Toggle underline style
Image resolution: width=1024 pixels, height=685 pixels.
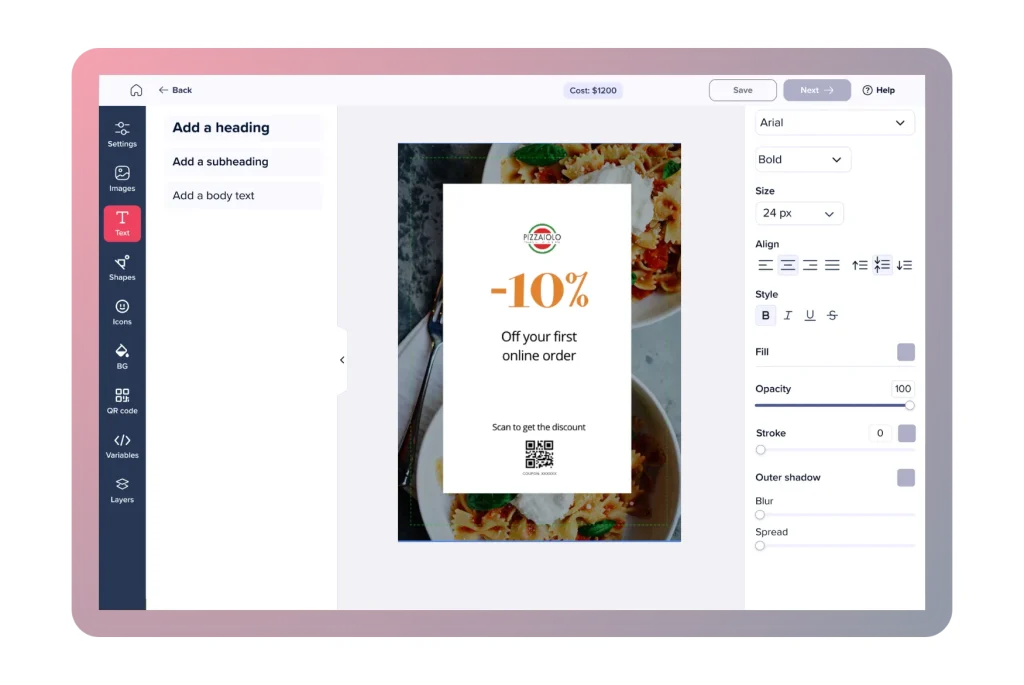(810, 315)
